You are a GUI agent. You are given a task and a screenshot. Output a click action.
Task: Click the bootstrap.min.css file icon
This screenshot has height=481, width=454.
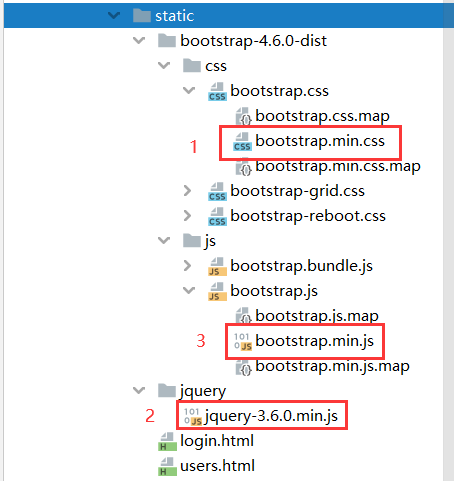[242, 141]
